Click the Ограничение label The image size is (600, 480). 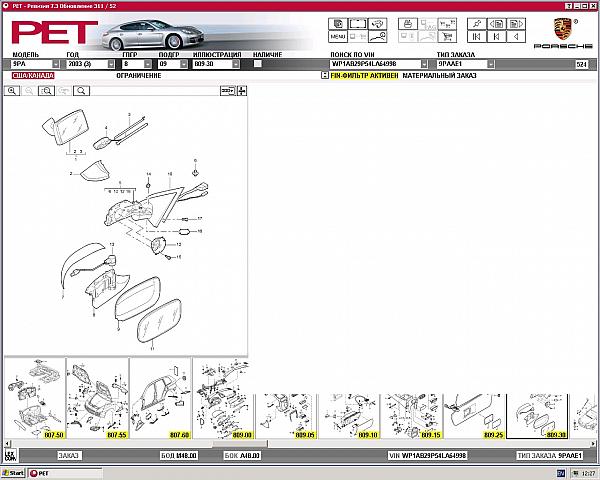[x=139, y=75]
